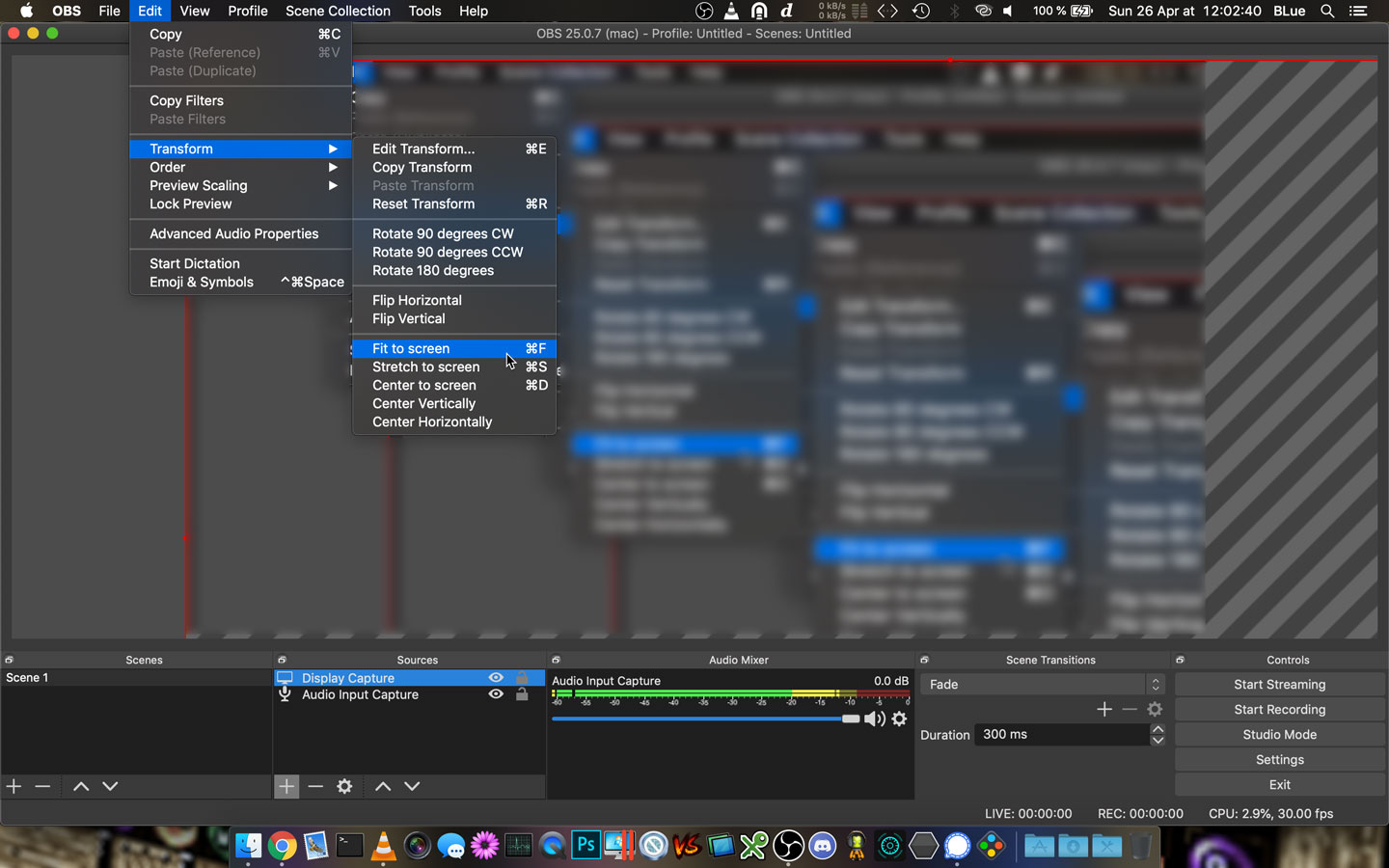1389x868 pixels.
Task: Open the Tools menu
Action: [424, 11]
